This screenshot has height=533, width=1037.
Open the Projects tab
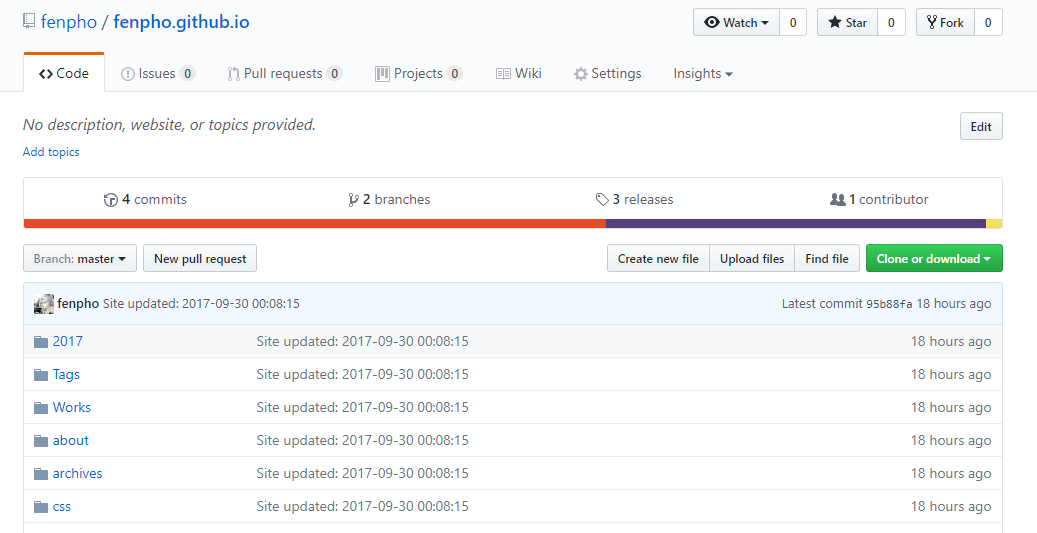[418, 73]
